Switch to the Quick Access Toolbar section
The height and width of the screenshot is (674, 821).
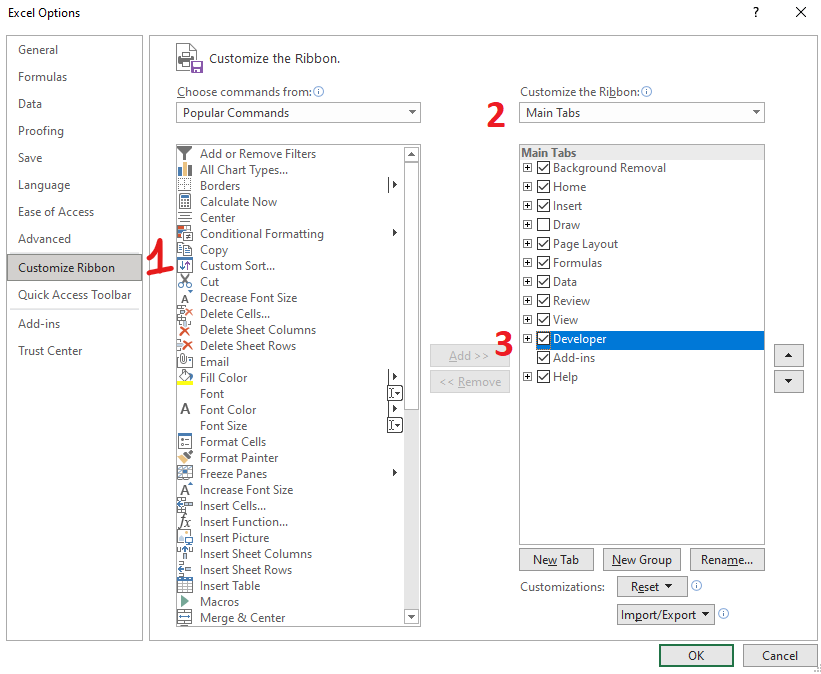(x=75, y=294)
